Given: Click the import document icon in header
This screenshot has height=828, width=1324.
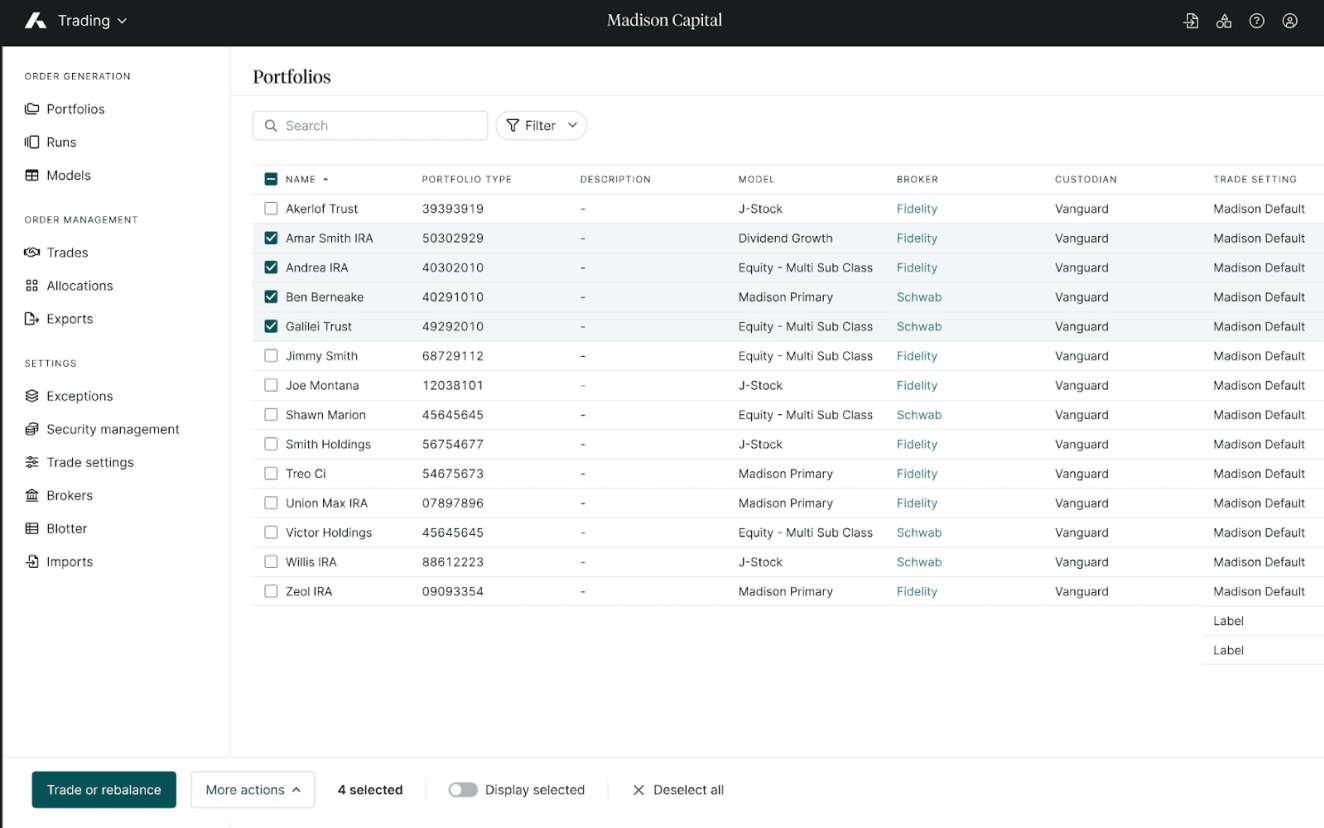Looking at the screenshot, I should (x=1191, y=21).
